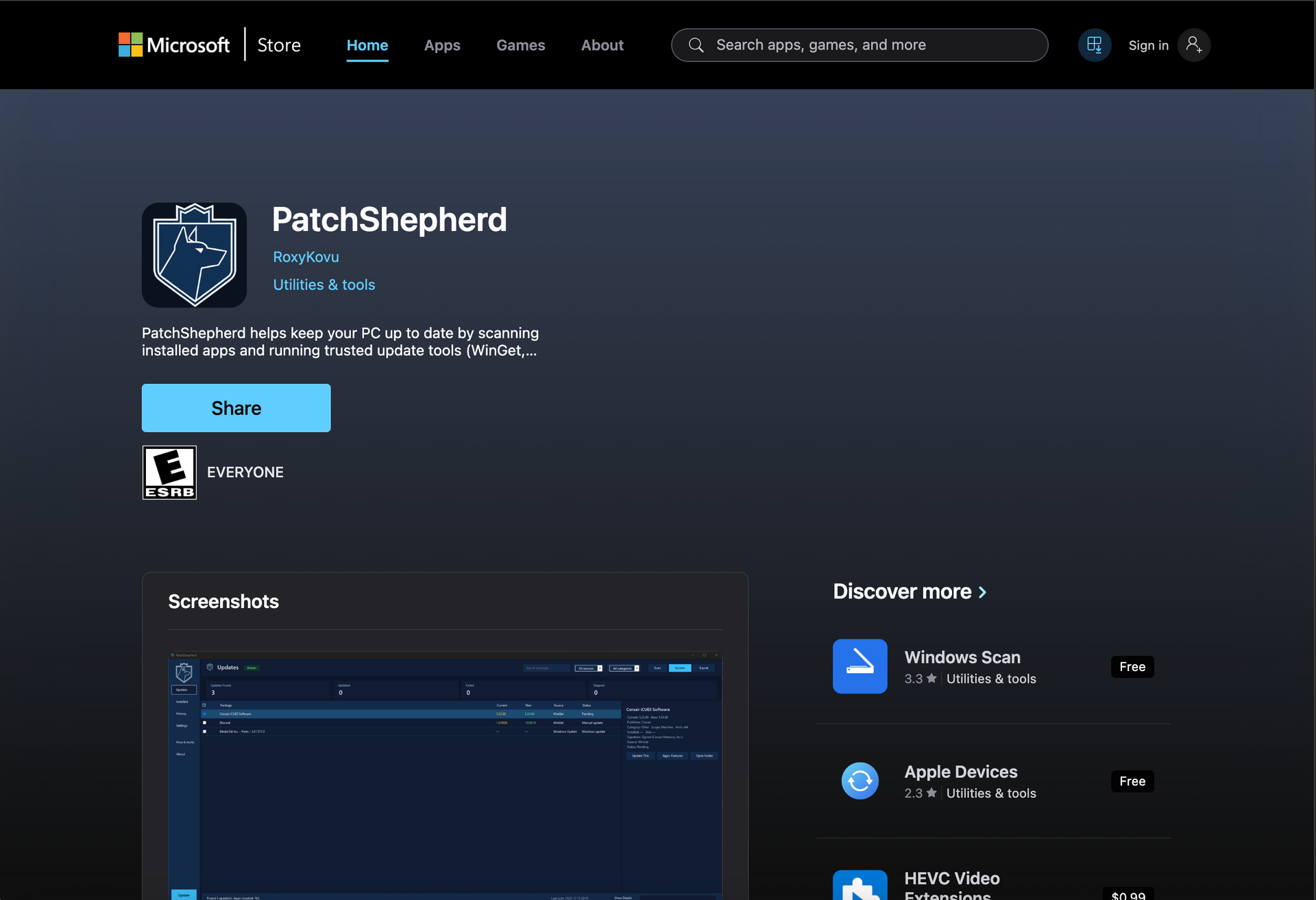Switch to the Apps tab
Image resolution: width=1316 pixels, height=900 pixels.
442,45
